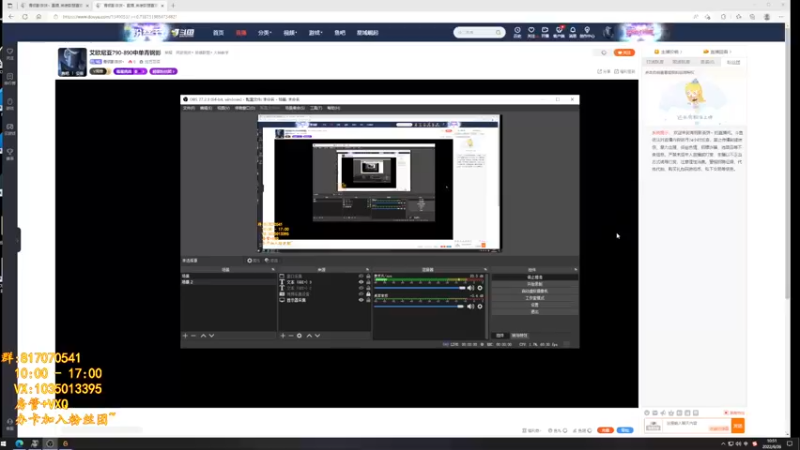
Task: Click the trophy icon in the left sidebar
Action: point(10,152)
